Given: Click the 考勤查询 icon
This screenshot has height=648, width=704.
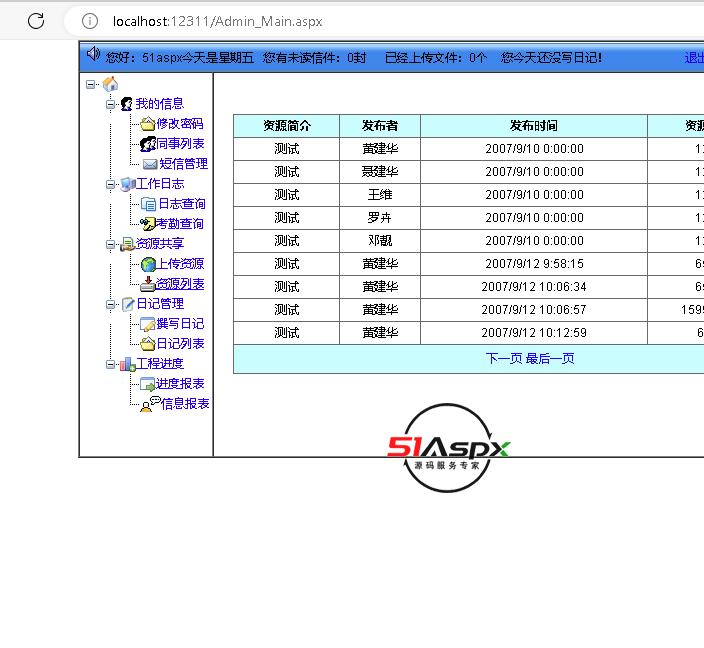Looking at the screenshot, I should point(148,224).
